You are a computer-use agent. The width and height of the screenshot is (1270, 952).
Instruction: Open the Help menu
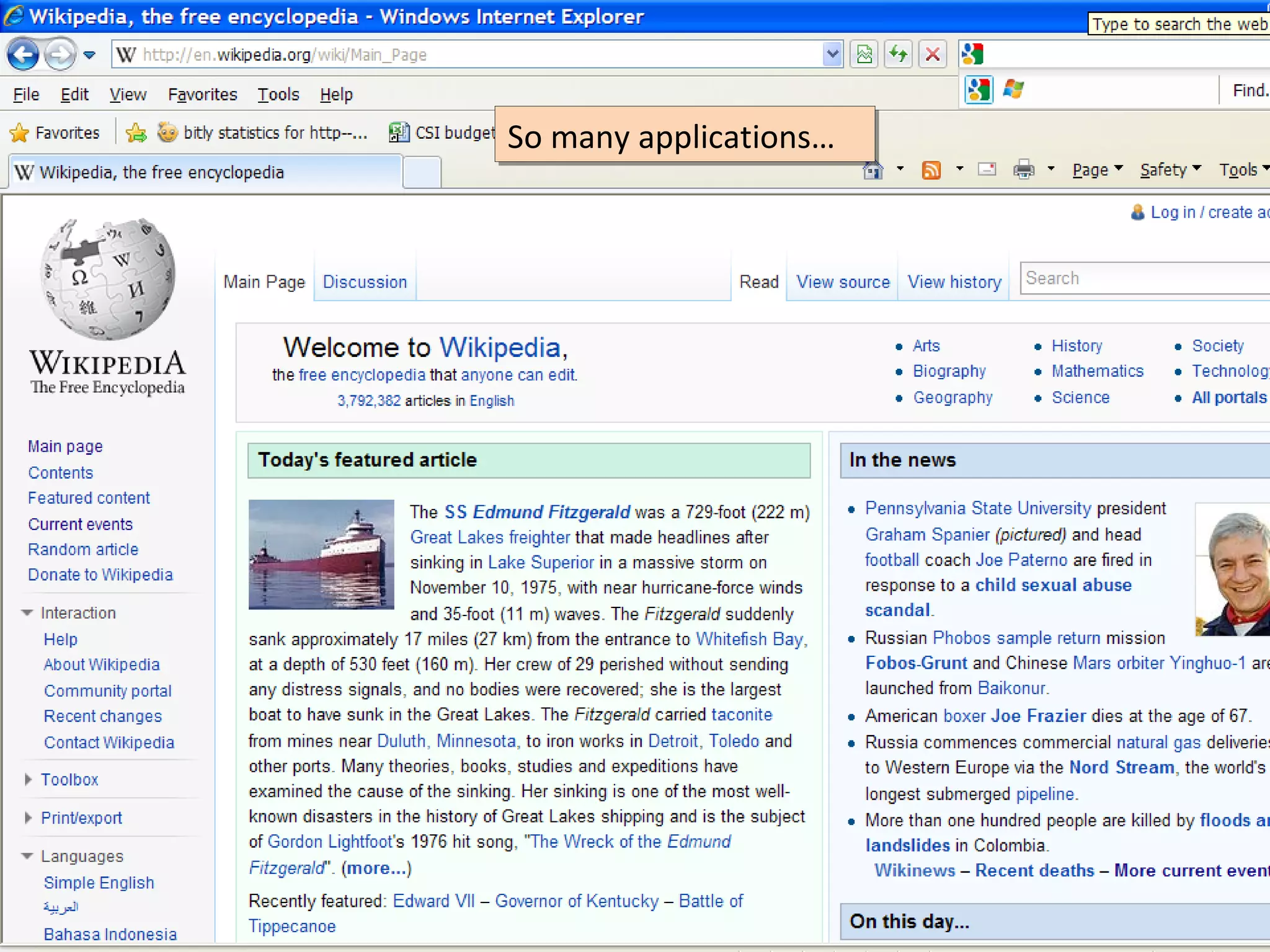coord(336,94)
